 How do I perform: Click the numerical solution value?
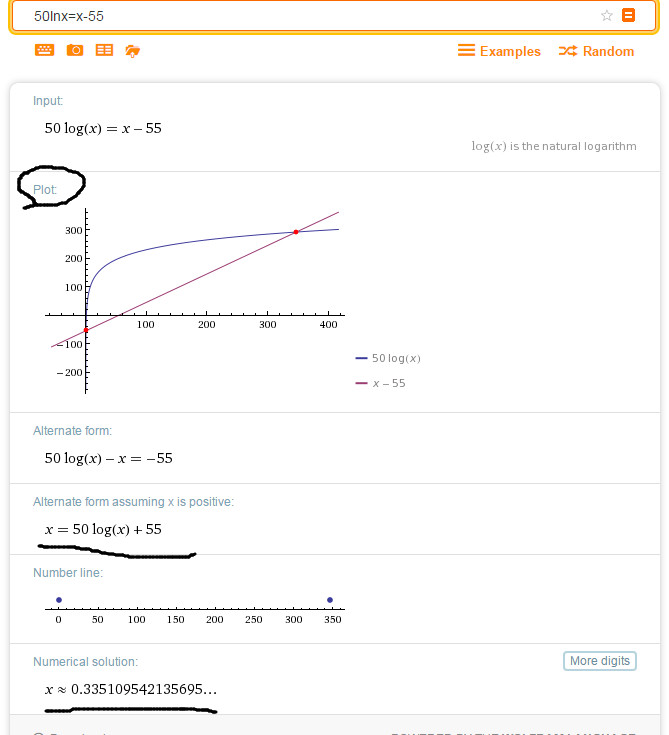131,689
